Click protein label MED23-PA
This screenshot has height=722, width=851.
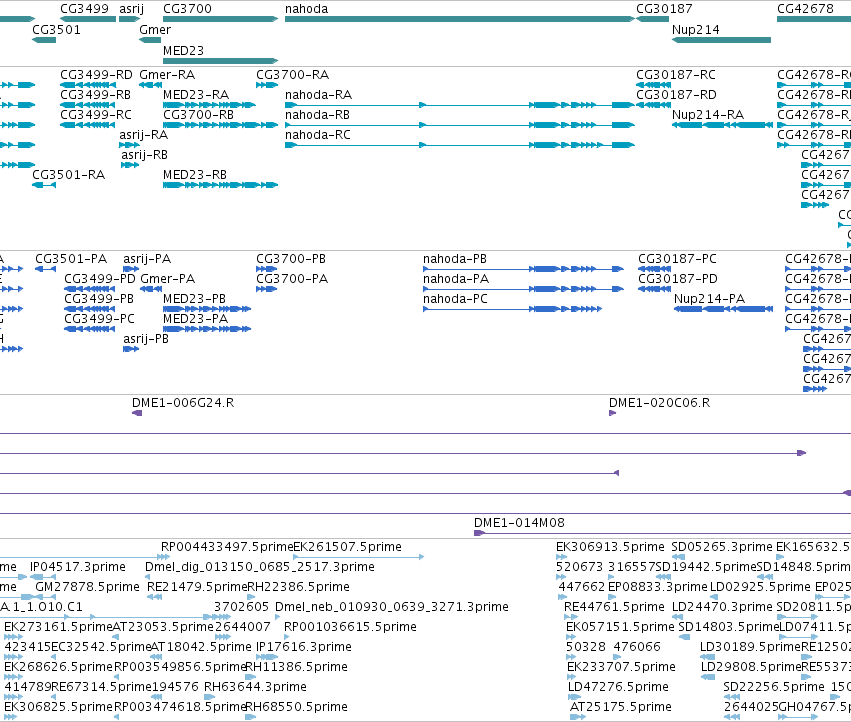tap(195, 319)
